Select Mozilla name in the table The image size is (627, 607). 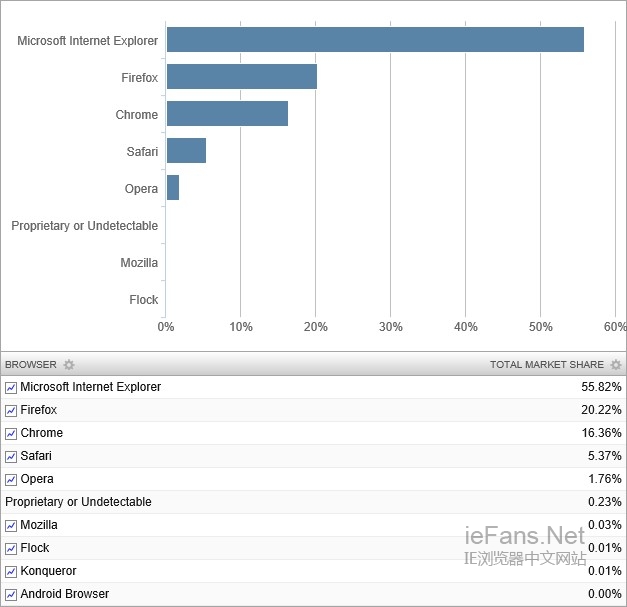(x=39, y=525)
